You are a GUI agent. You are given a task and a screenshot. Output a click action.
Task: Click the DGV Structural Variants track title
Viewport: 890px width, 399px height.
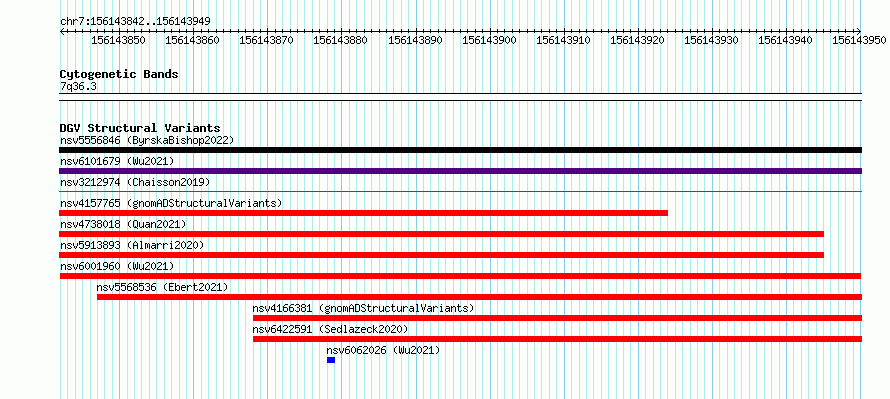coord(140,128)
